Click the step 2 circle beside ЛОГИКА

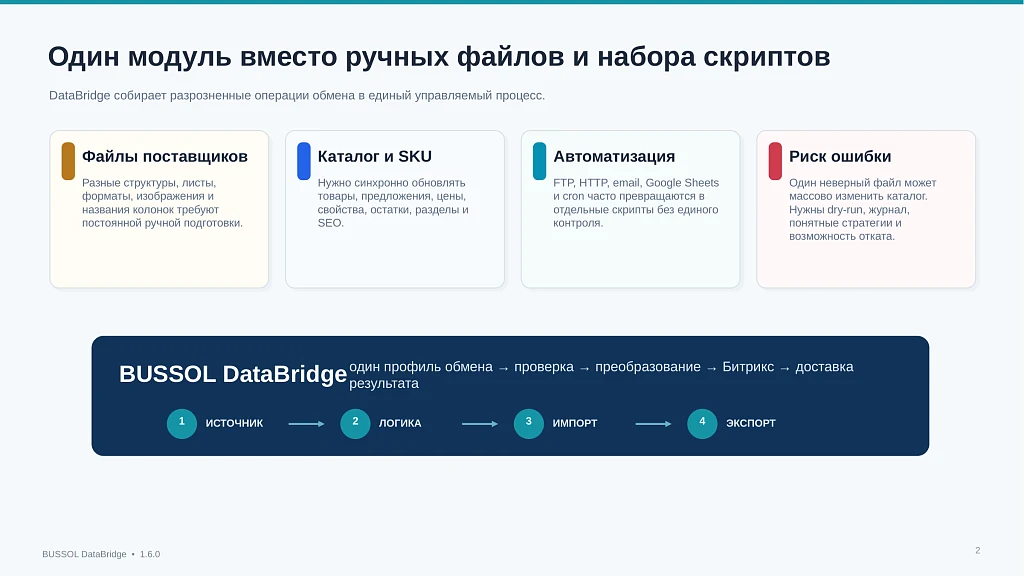click(x=355, y=423)
